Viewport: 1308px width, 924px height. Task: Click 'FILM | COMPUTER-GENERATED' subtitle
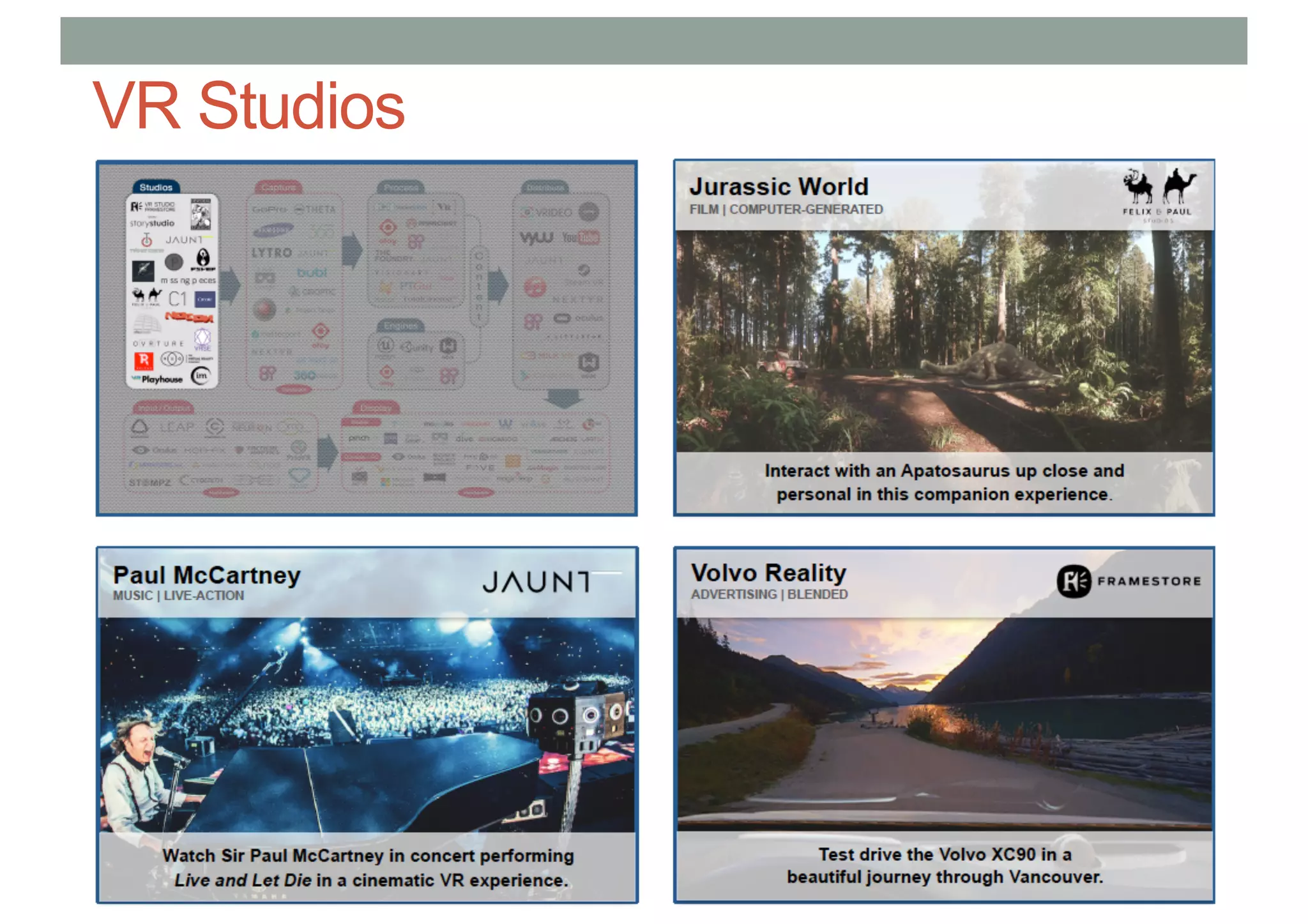[786, 209]
